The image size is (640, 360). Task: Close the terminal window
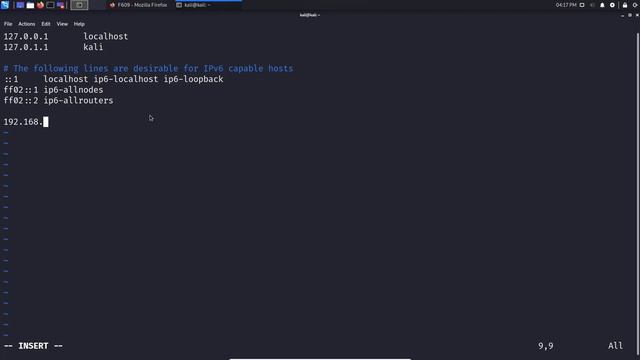point(637,15)
